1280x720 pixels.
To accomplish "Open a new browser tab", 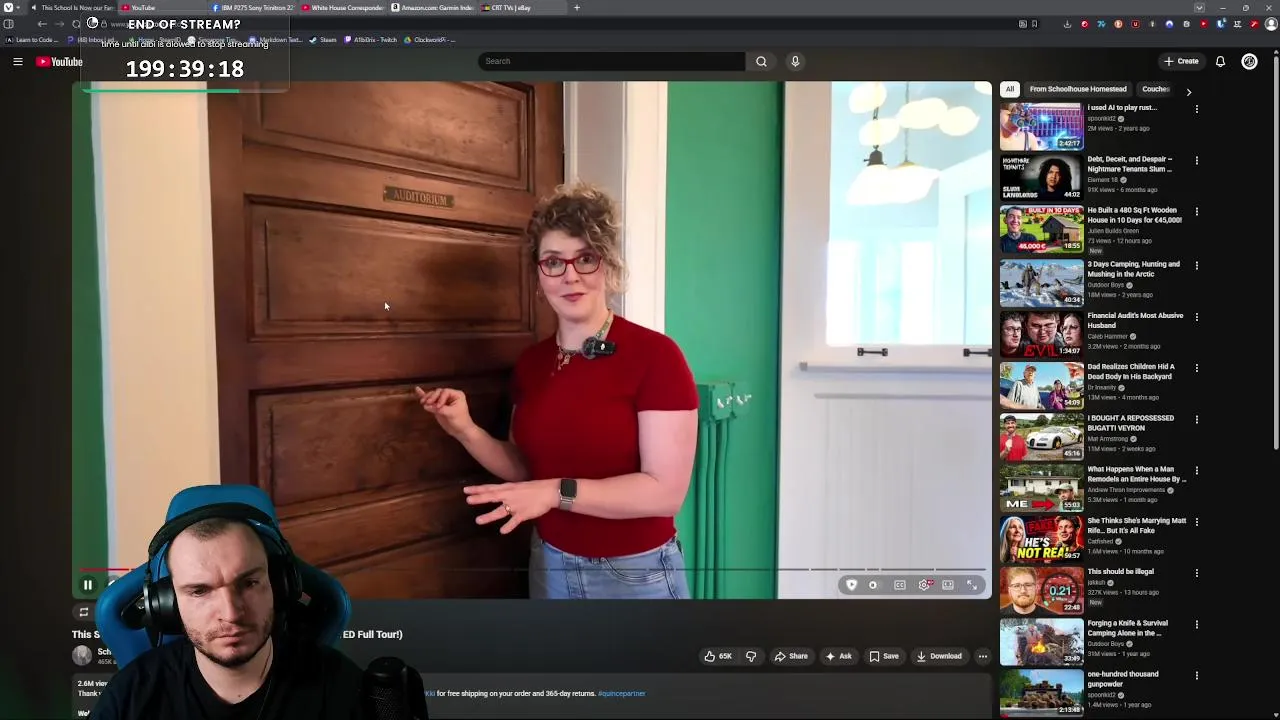I will (x=576, y=8).
